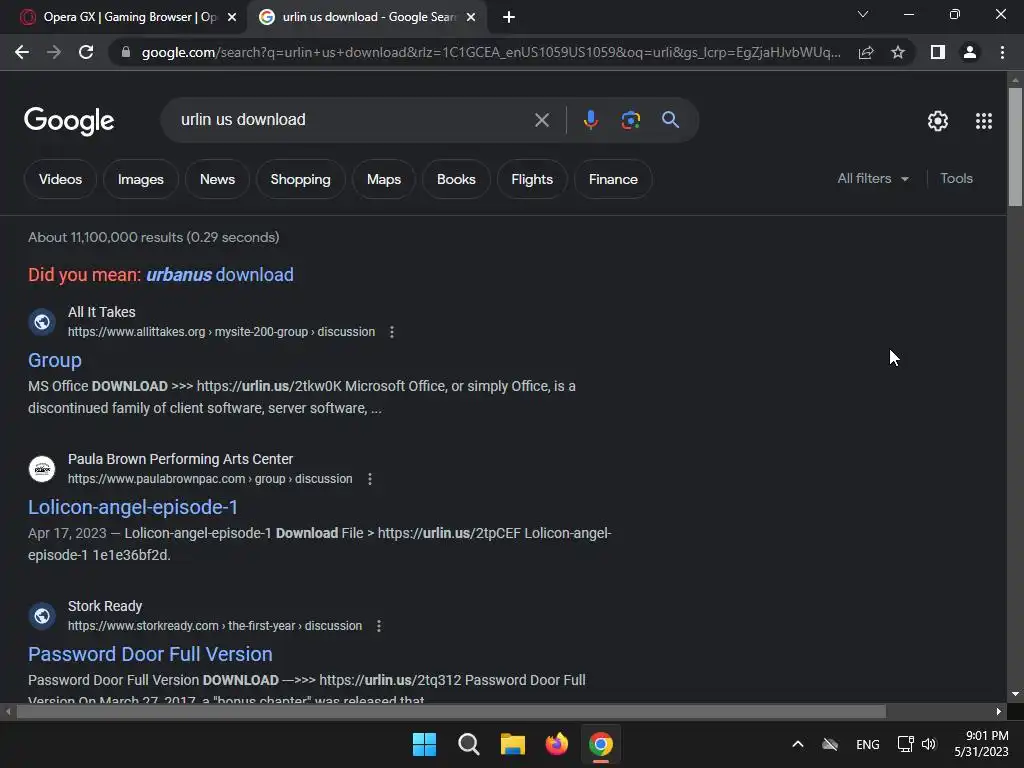
Task: Open more options for the All It Takes result
Action: (392, 332)
